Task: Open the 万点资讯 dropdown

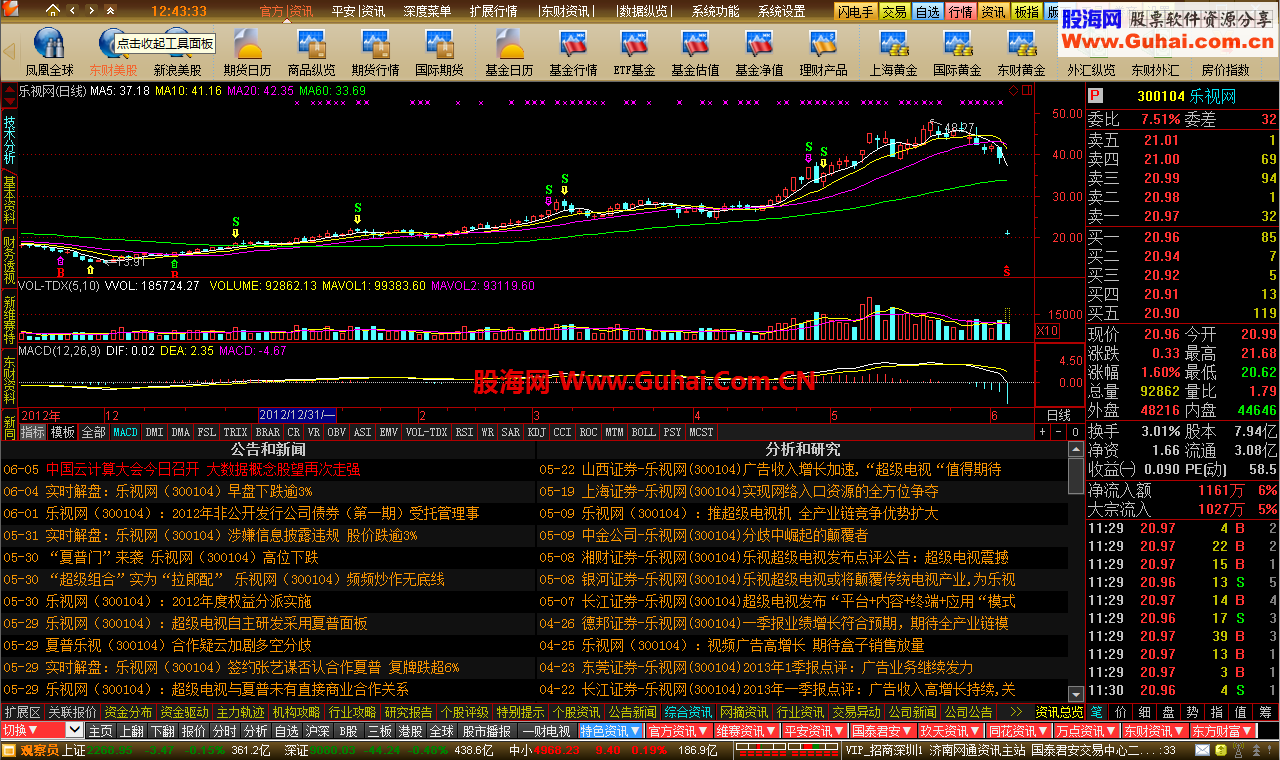Action: (1088, 731)
